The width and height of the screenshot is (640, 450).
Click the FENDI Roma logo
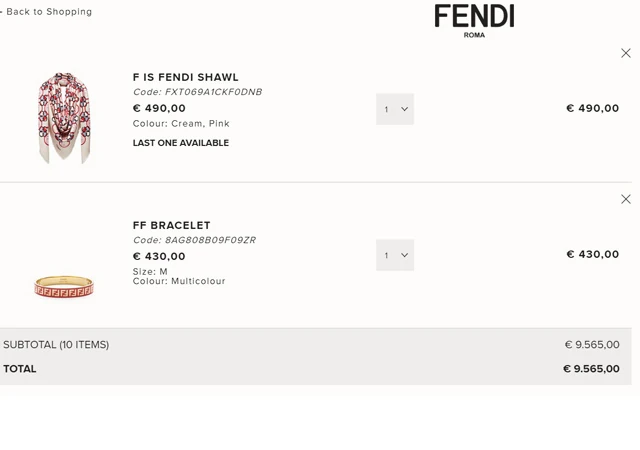(474, 19)
